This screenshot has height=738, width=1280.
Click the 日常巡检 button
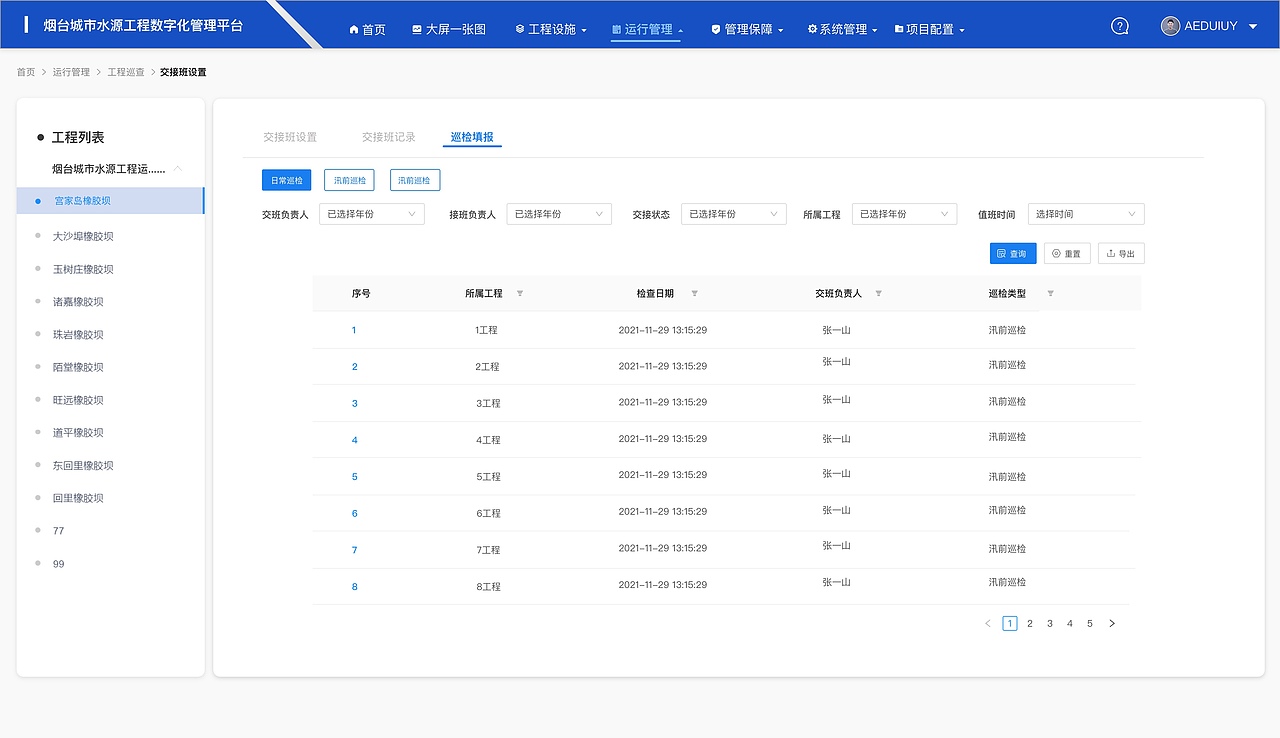[x=286, y=180]
